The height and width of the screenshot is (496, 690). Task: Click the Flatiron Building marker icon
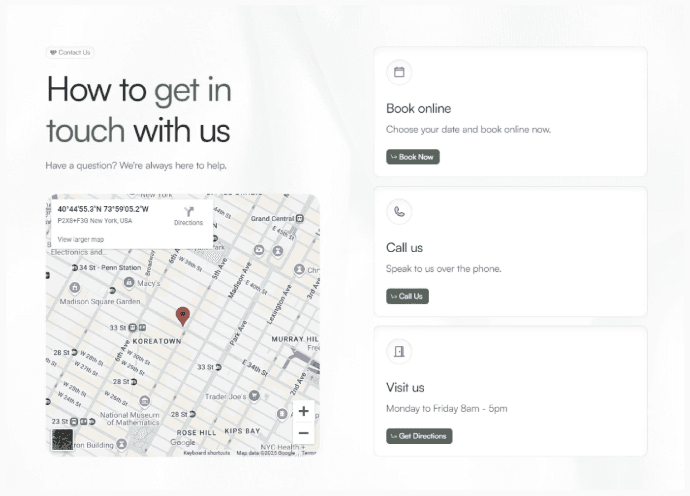pos(122,444)
